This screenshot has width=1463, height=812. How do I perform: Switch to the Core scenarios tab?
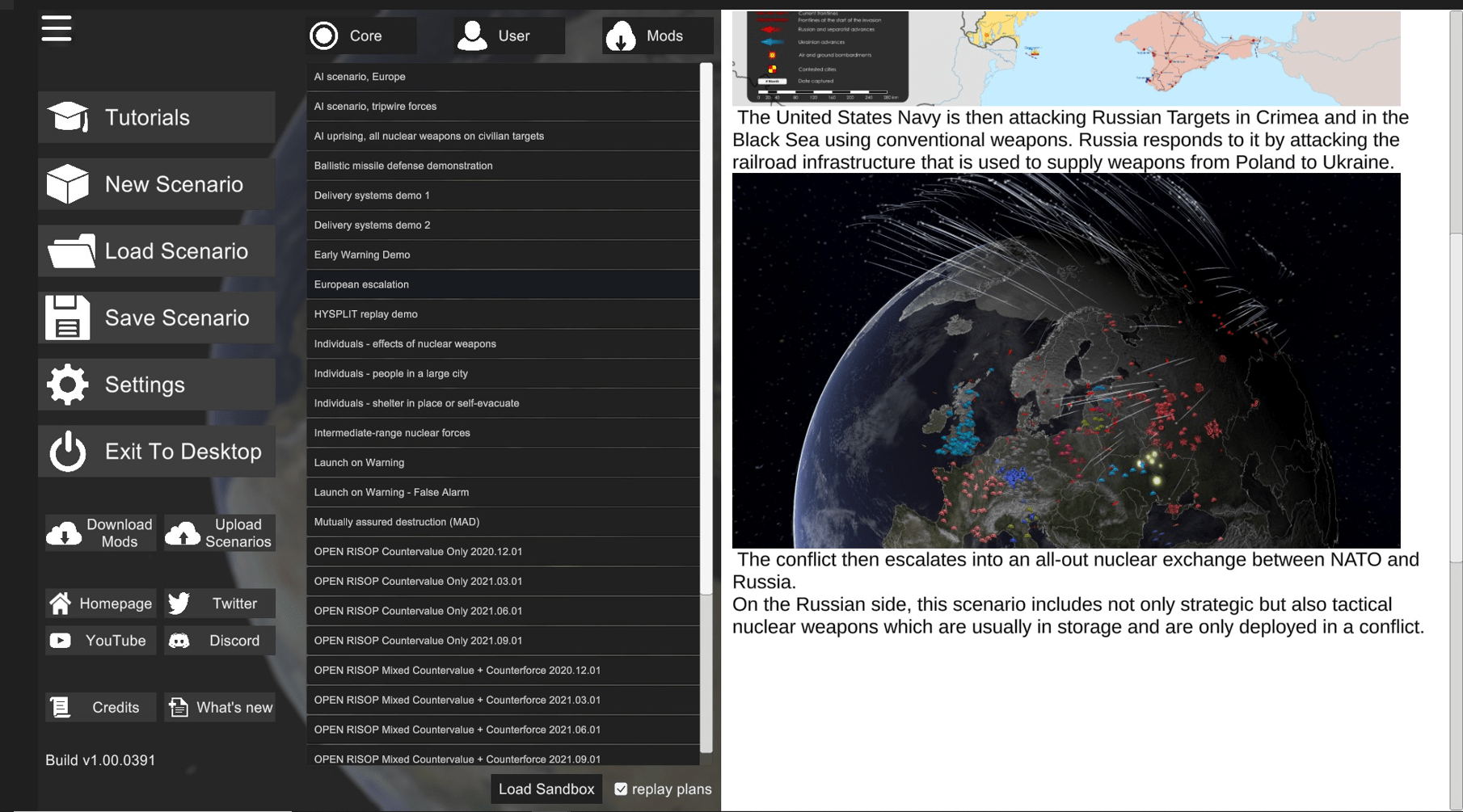(x=361, y=36)
